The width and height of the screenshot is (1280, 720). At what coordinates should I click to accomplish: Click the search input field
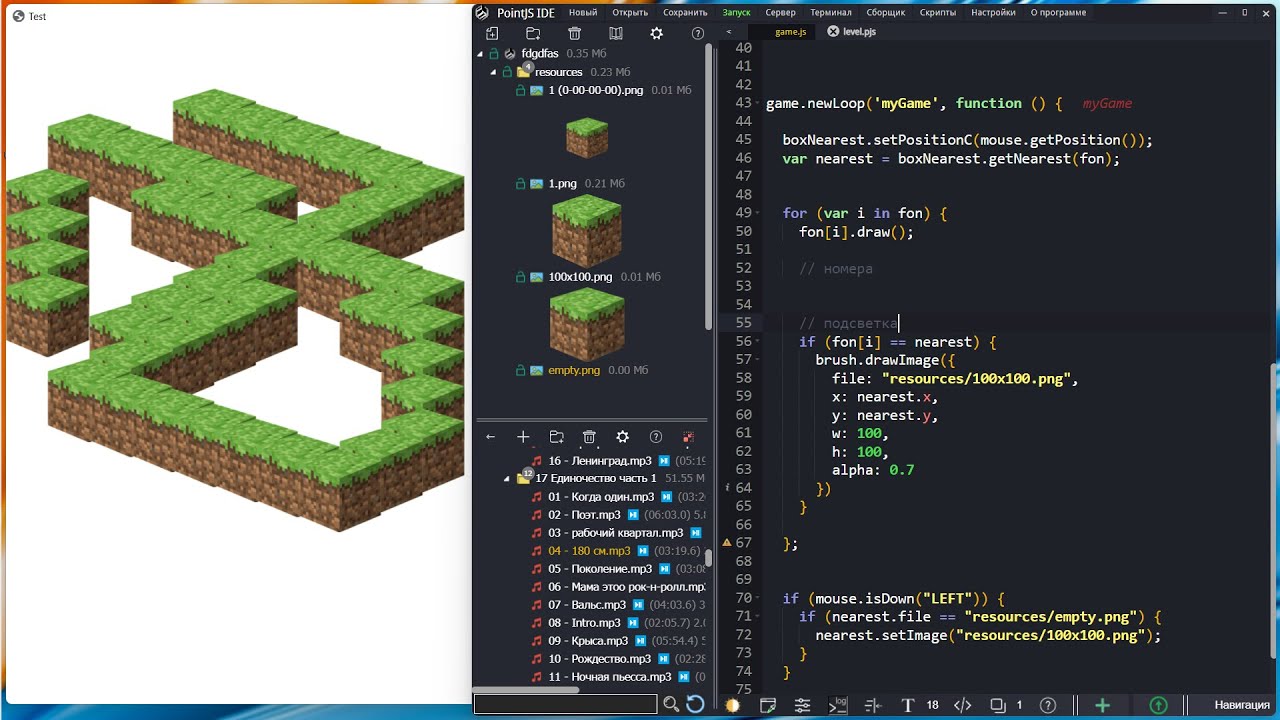coord(565,705)
